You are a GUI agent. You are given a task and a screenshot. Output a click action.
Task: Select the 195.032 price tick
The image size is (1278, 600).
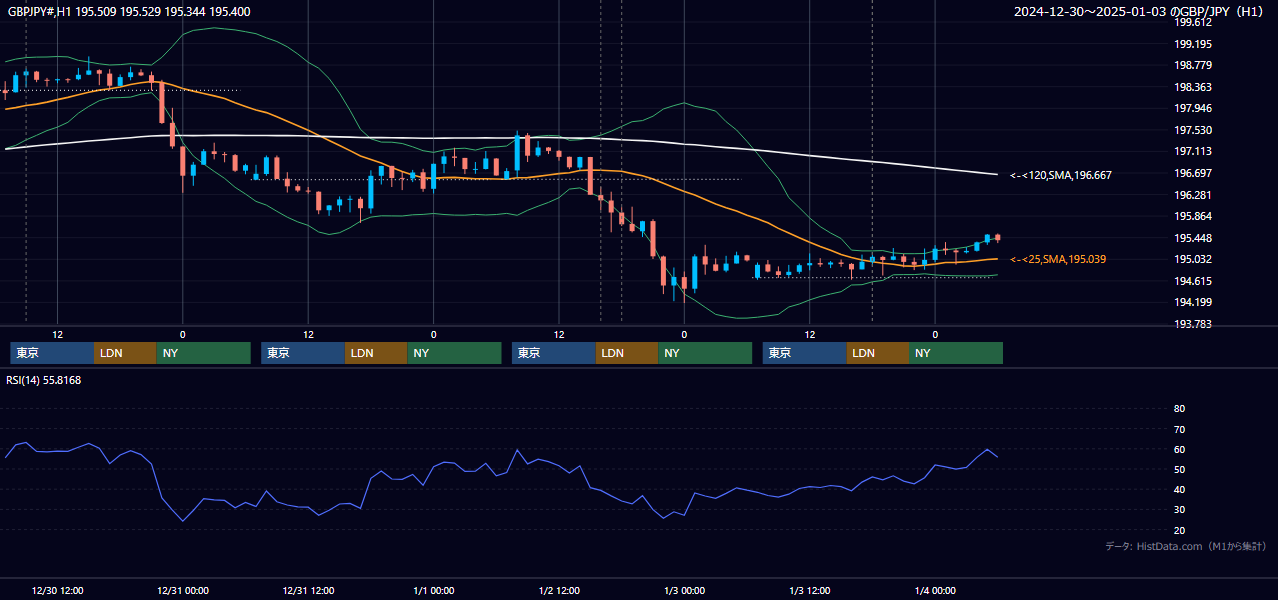click(1193, 259)
